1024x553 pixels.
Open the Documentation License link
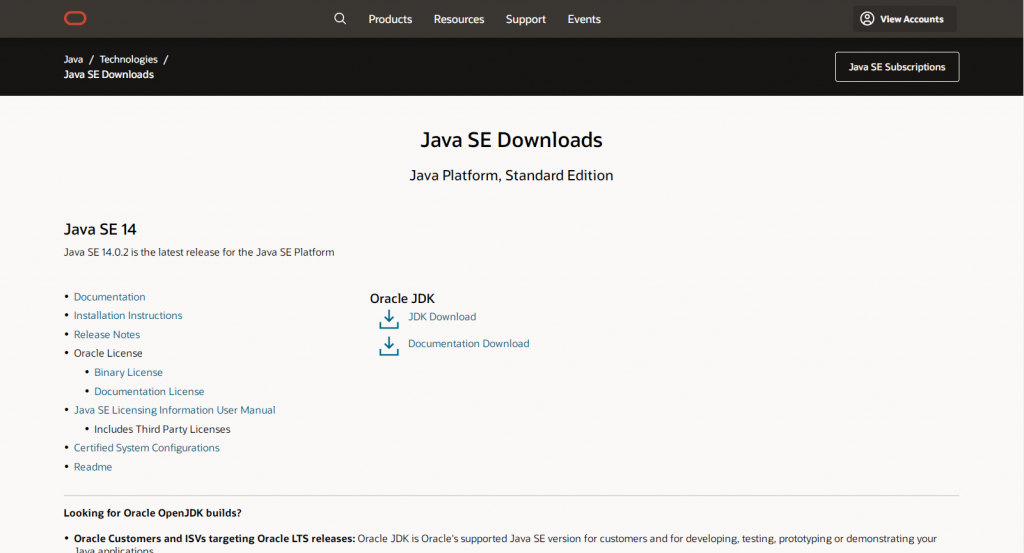point(149,391)
